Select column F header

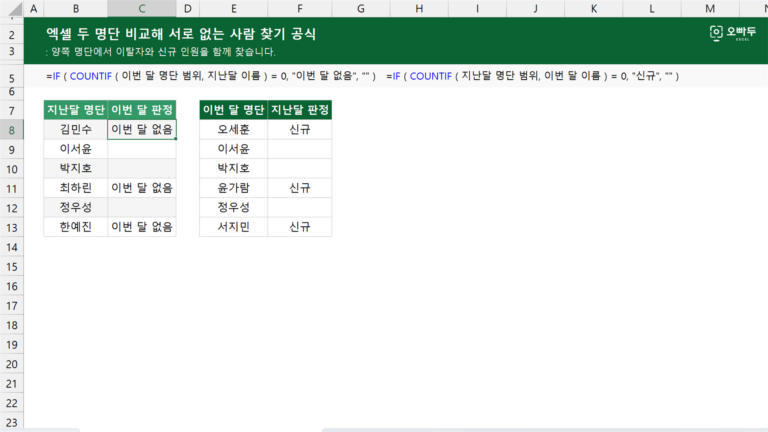point(300,8)
